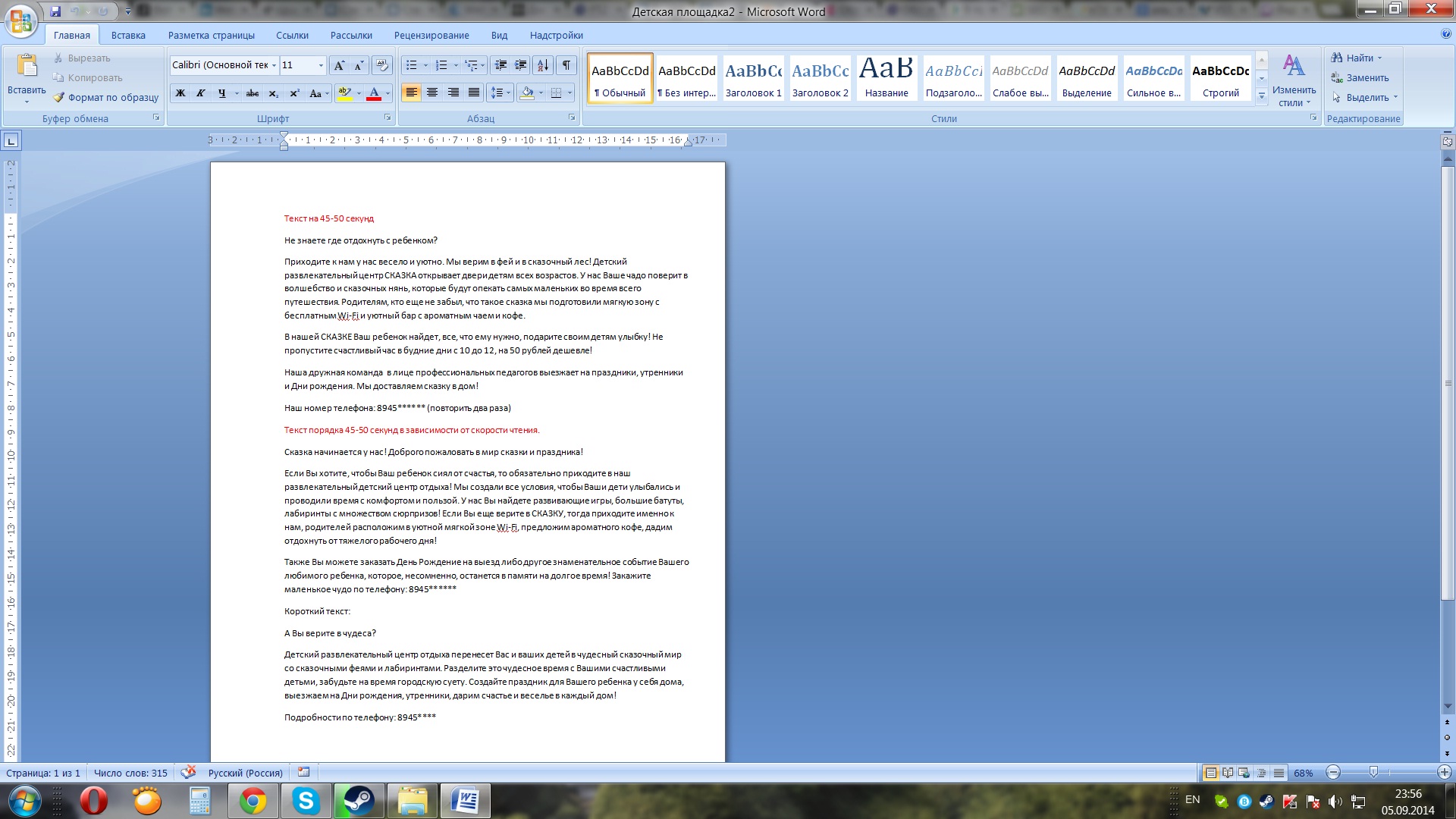Clear formatting with the eraser icon
Image resolution: width=1456 pixels, height=819 pixels.
click(x=382, y=65)
